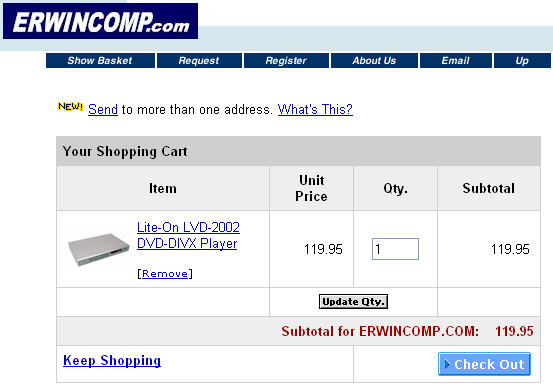The image size is (553, 389).
Task: Click the ERWINCOMP.COM subtotal amount
Action: pos(514,331)
